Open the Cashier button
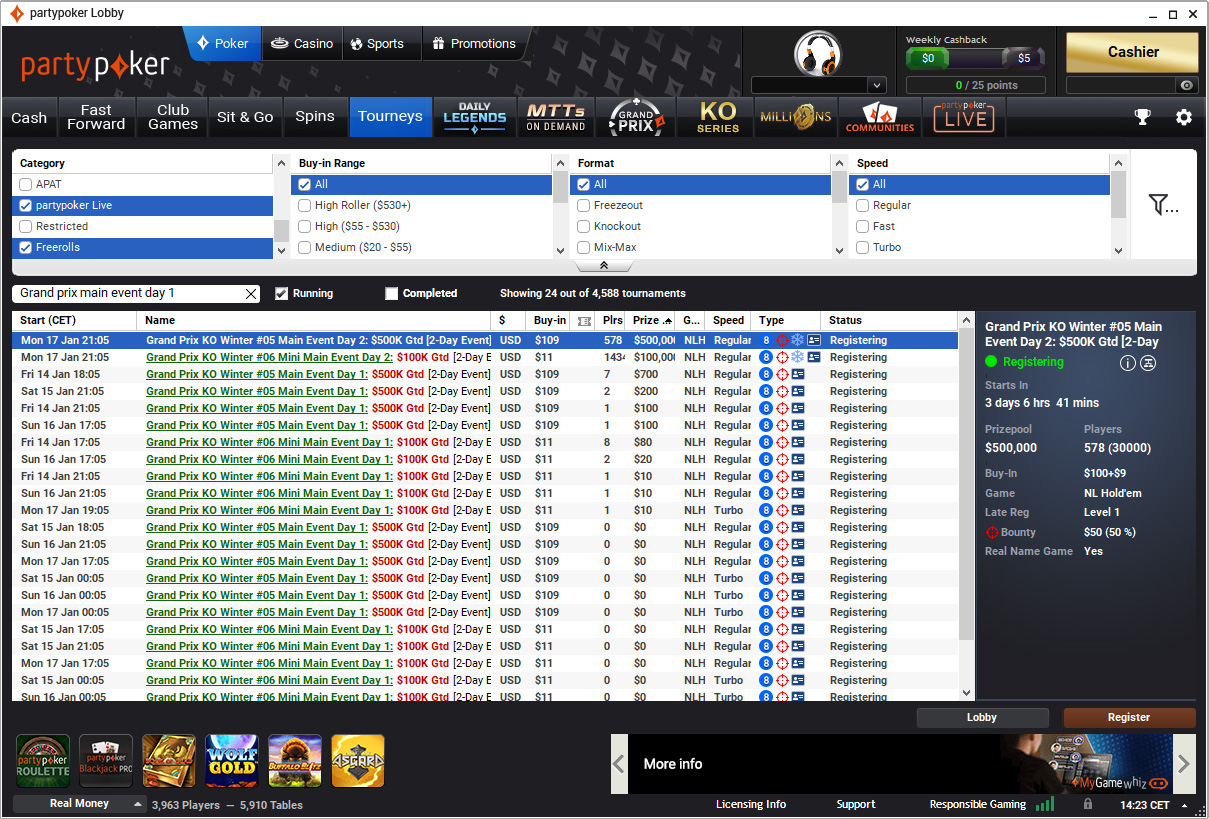Image resolution: width=1209 pixels, height=819 pixels. (x=1132, y=52)
